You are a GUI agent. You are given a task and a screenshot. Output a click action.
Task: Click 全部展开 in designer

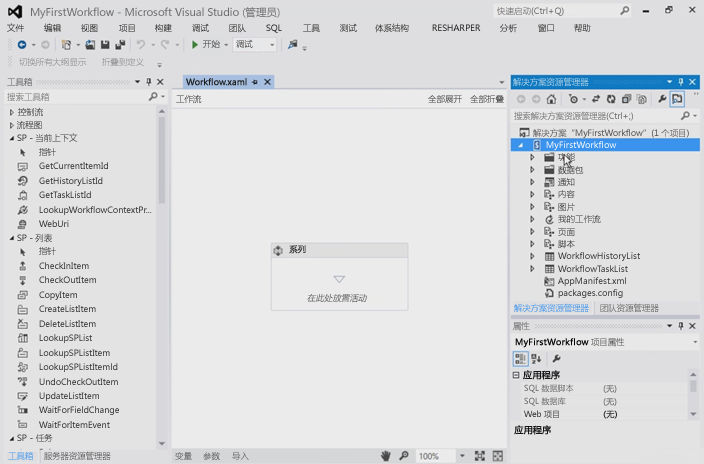[444, 99]
